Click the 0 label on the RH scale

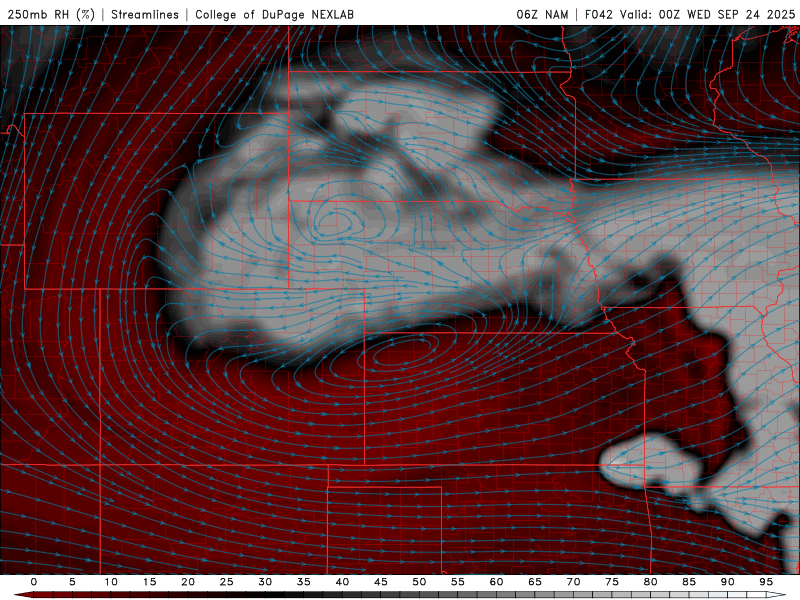click(x=34, y=582)
